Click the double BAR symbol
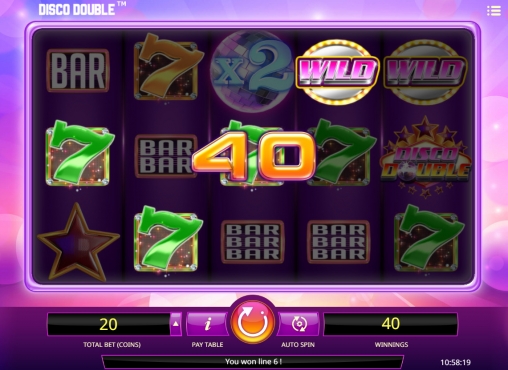 coord(166,156)
